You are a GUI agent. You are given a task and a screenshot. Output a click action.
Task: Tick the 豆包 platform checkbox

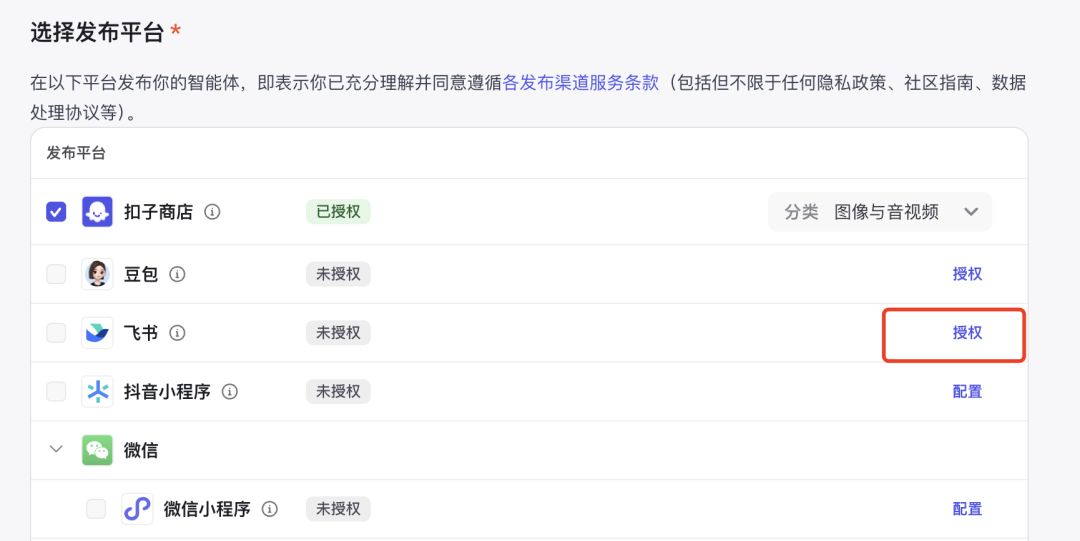[56, 274]
